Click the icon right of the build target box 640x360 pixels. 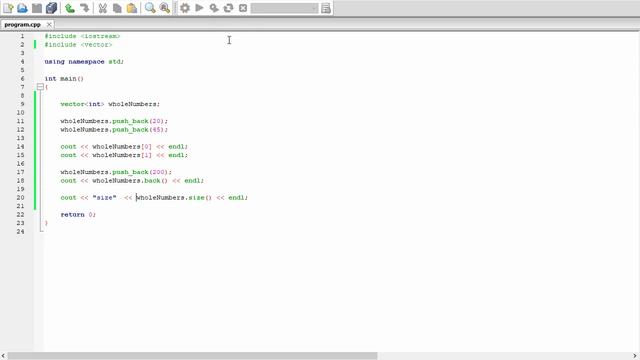326,8
